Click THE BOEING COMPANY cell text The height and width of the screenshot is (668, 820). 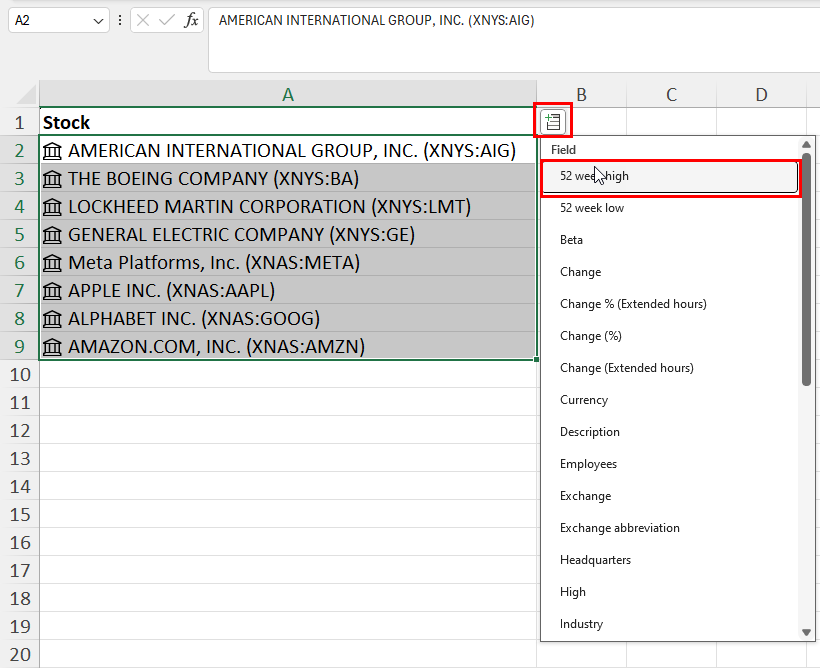(x=213, y=179)
